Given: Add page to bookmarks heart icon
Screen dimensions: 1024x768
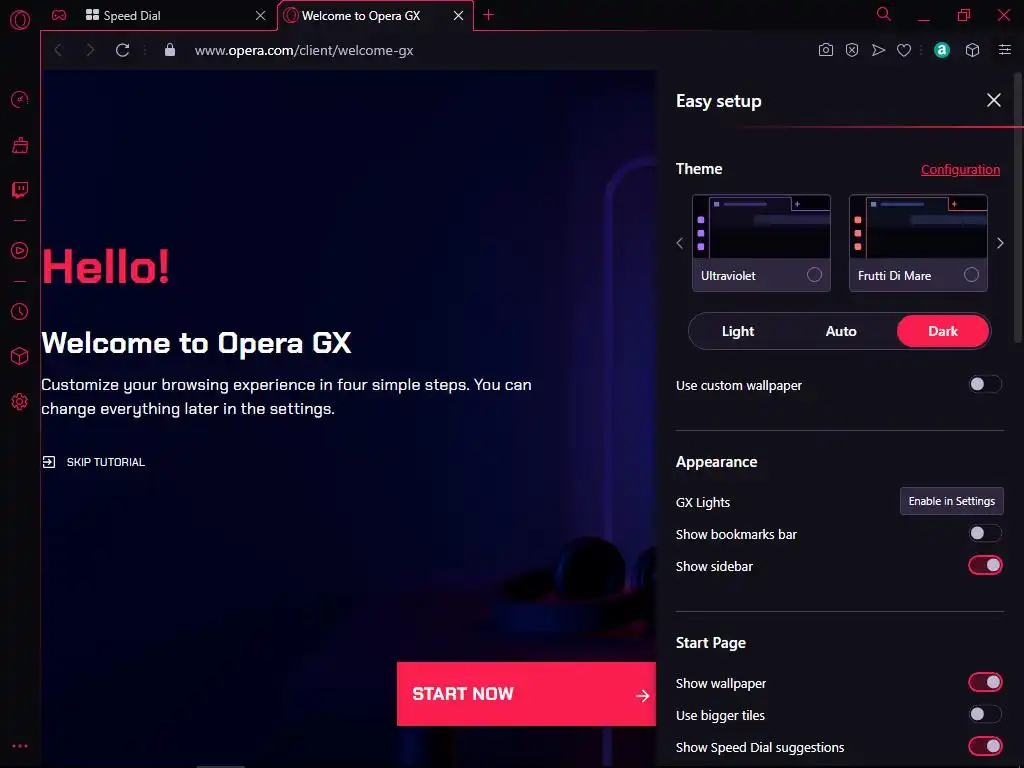Looking at the screenshot, I should (904, 50).
